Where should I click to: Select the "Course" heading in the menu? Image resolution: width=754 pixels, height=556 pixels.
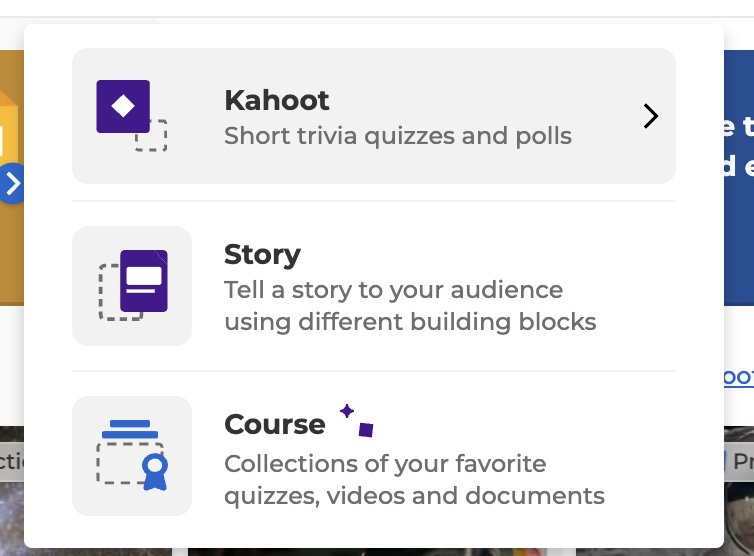(275, 424)
